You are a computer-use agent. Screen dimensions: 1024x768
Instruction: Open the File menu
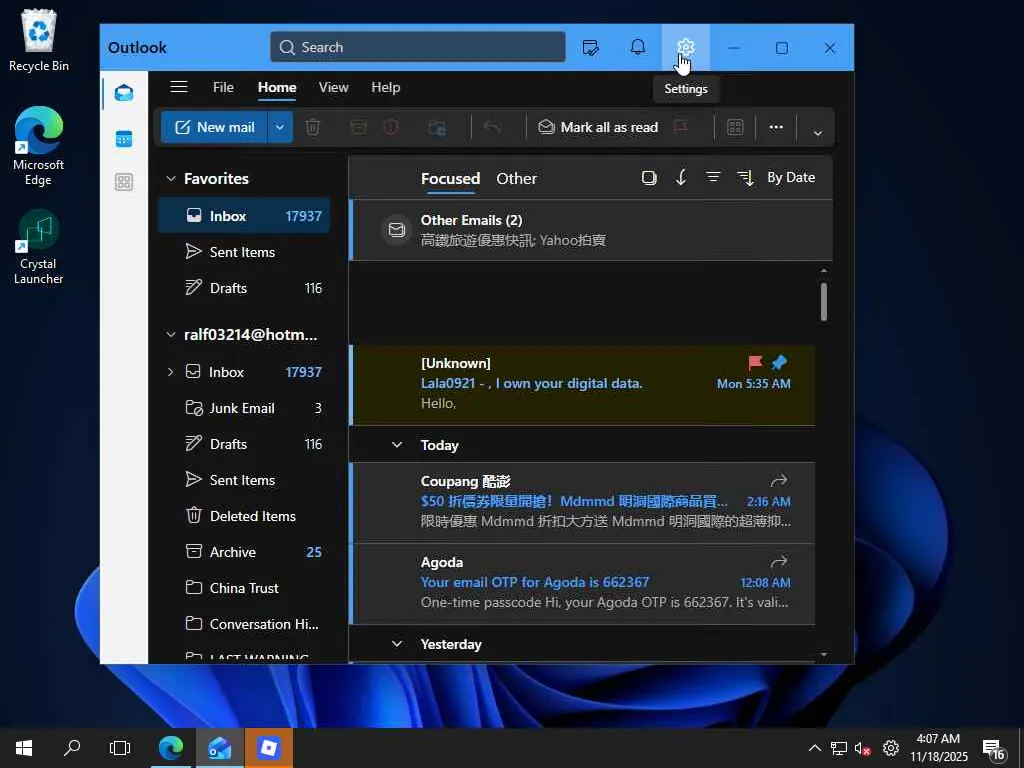(223, 87)
